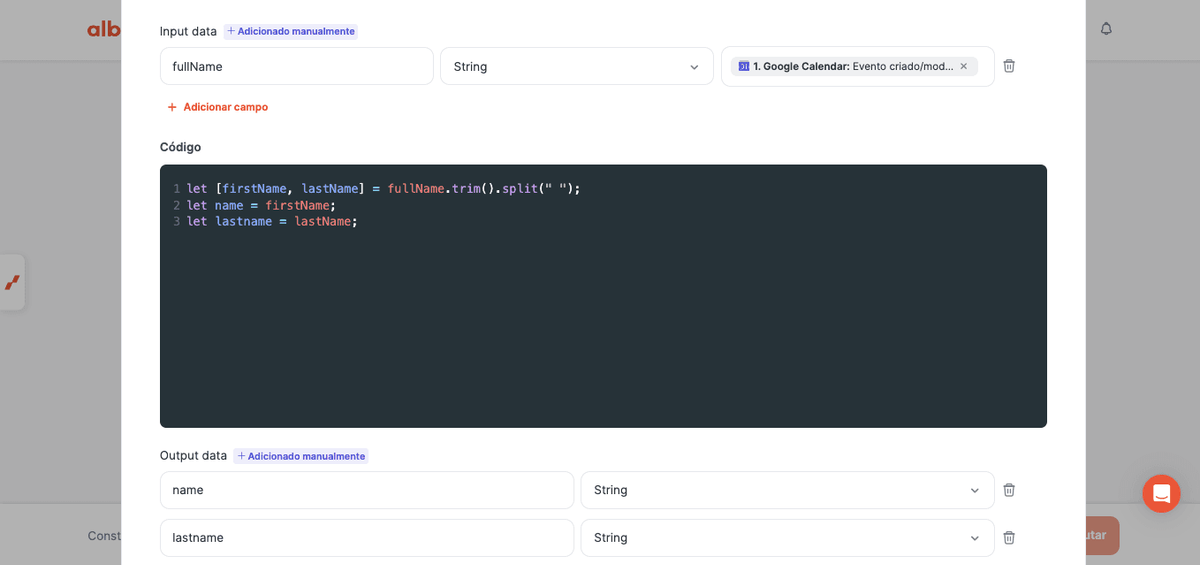Click code line 3 let lastname = lastName
The image size is (1200, 565).
(x=272, y=221)
